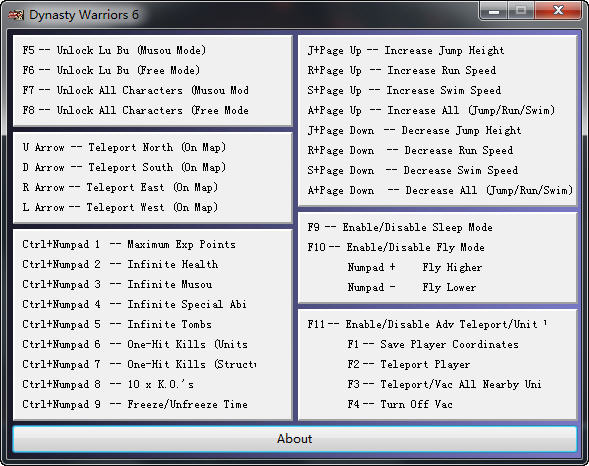The width and height of the screenshot is (589, 466).
Task: Click 'F9 -- Enable/Disable Sleep Mode'
Action: (x=400, y=227)
